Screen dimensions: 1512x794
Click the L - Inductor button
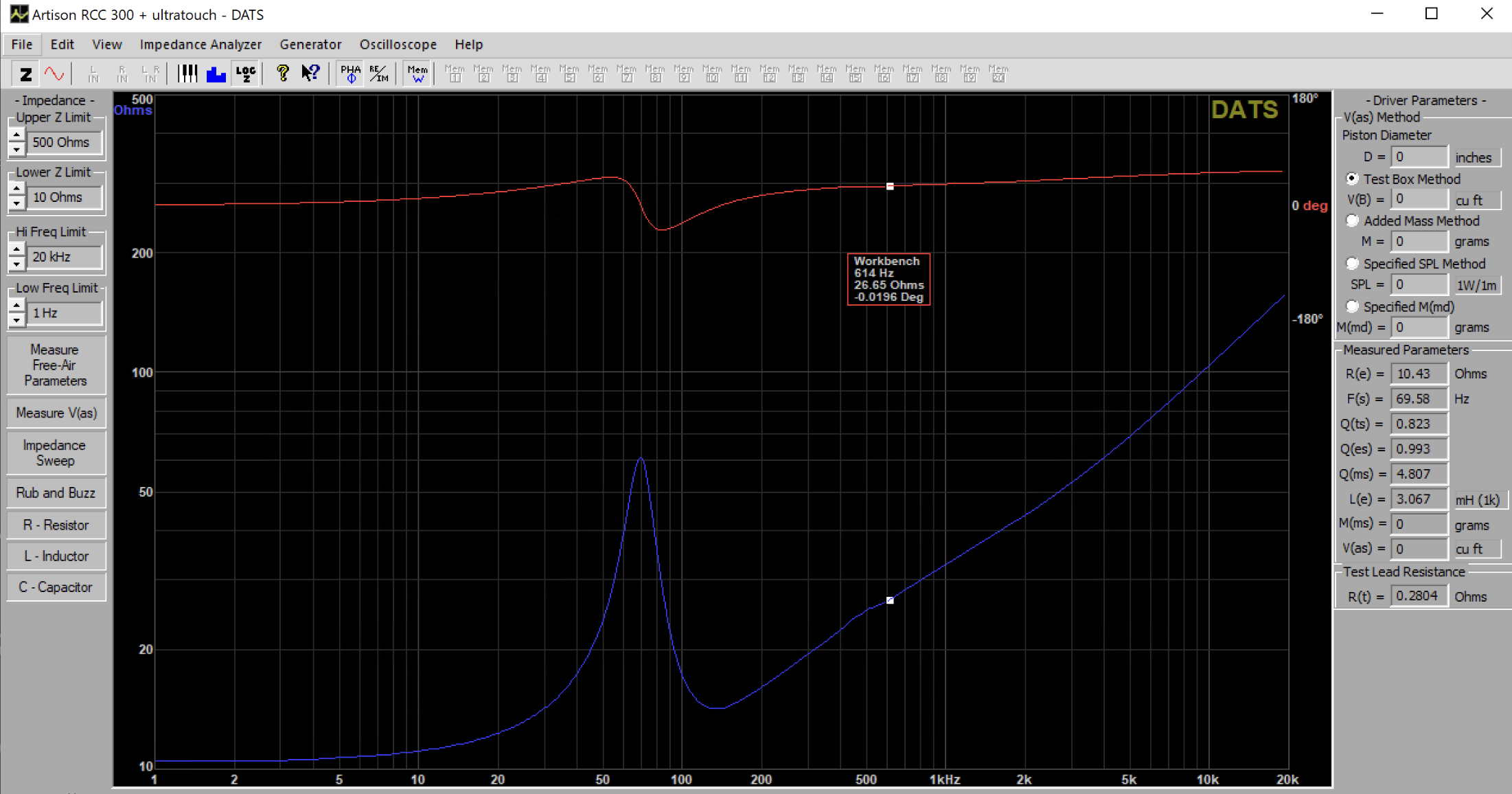tap(56, 556)
